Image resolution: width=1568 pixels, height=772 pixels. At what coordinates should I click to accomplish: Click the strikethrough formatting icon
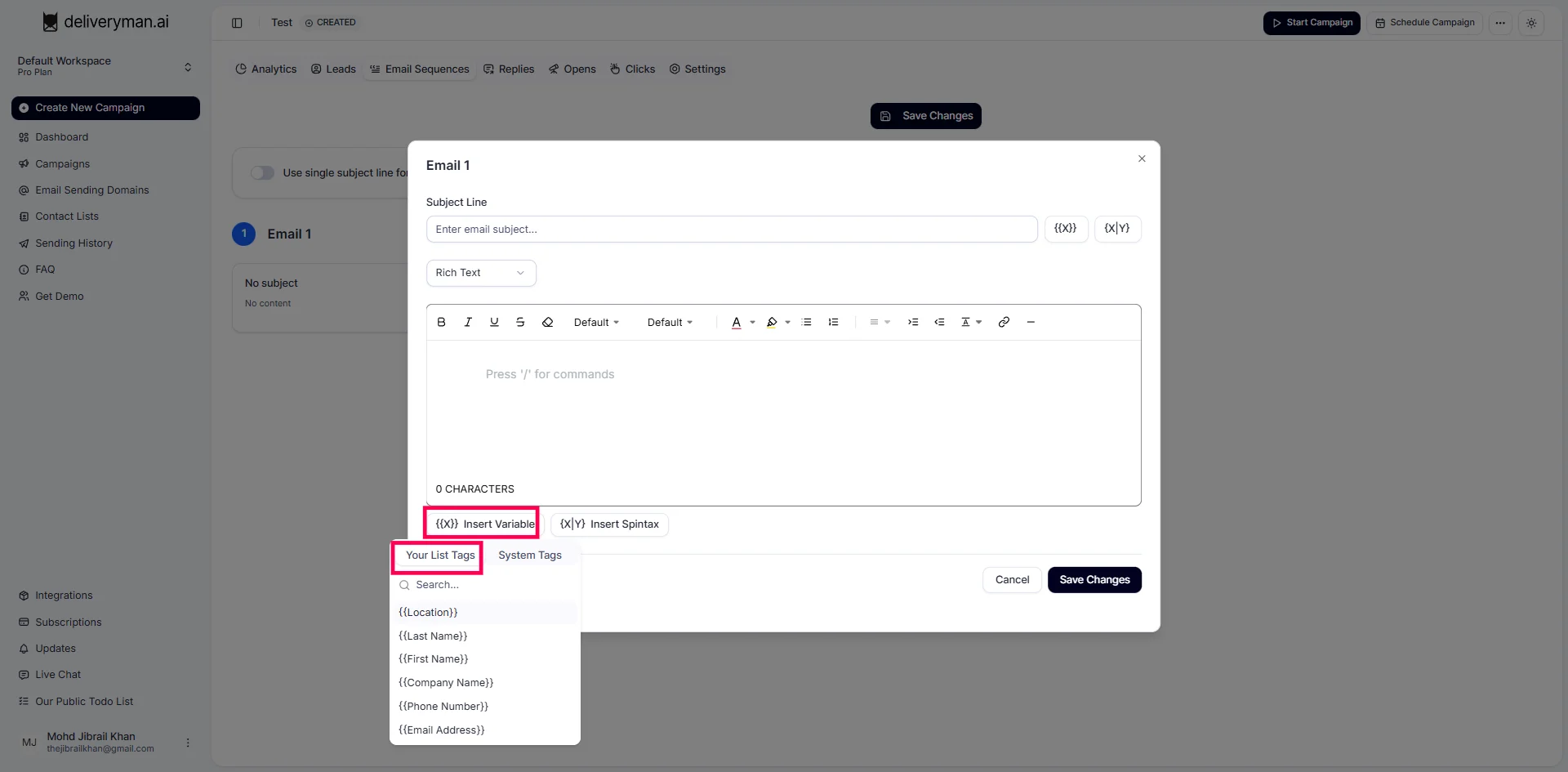pos(520,322)
